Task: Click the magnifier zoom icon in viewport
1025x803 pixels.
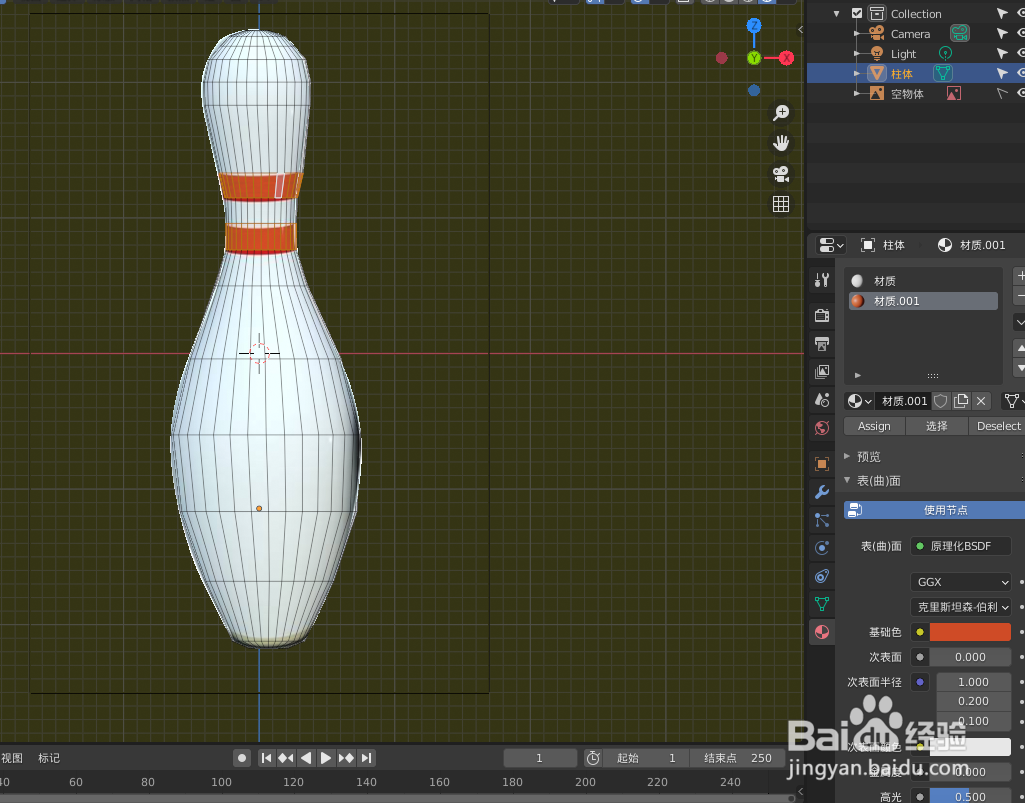Action: pos(780,112)
